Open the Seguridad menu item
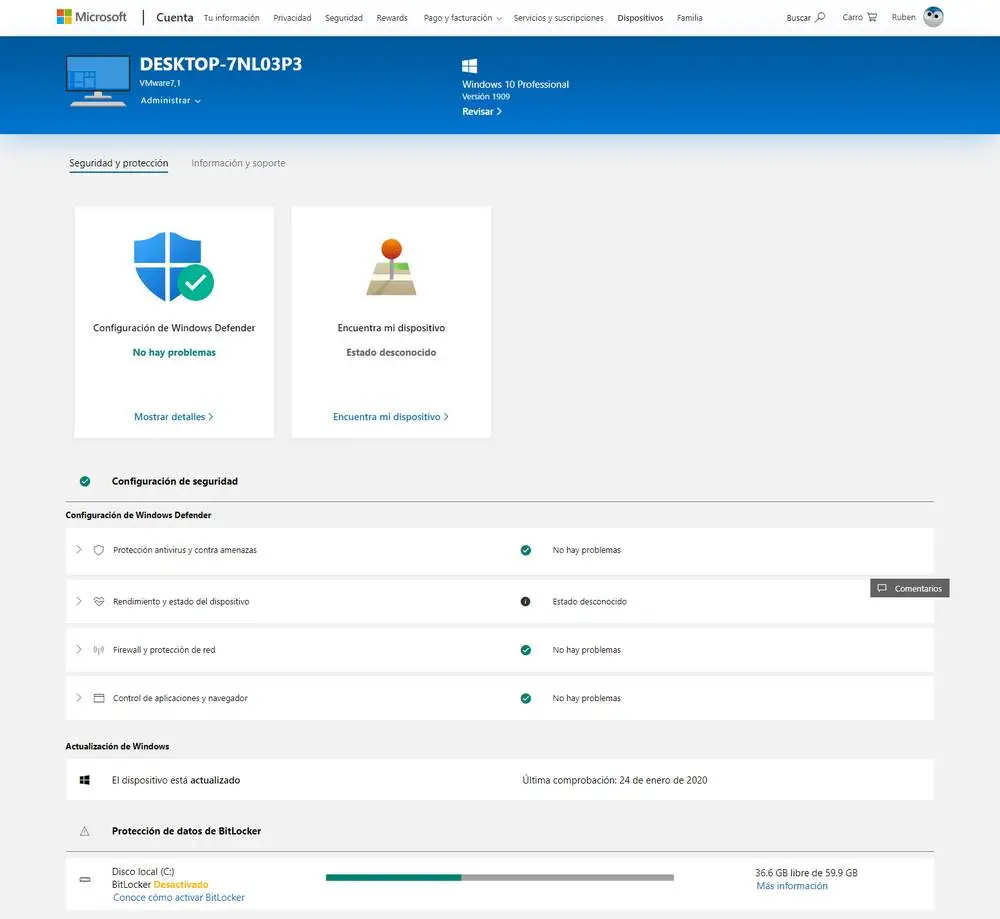The image size is (1000, 919). pos(344,18)
